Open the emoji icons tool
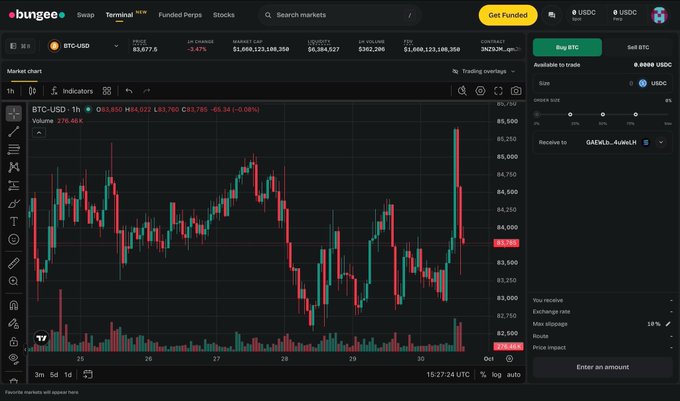Image resolution: width=680 pixels, height=401 pixels. [14, 239]
